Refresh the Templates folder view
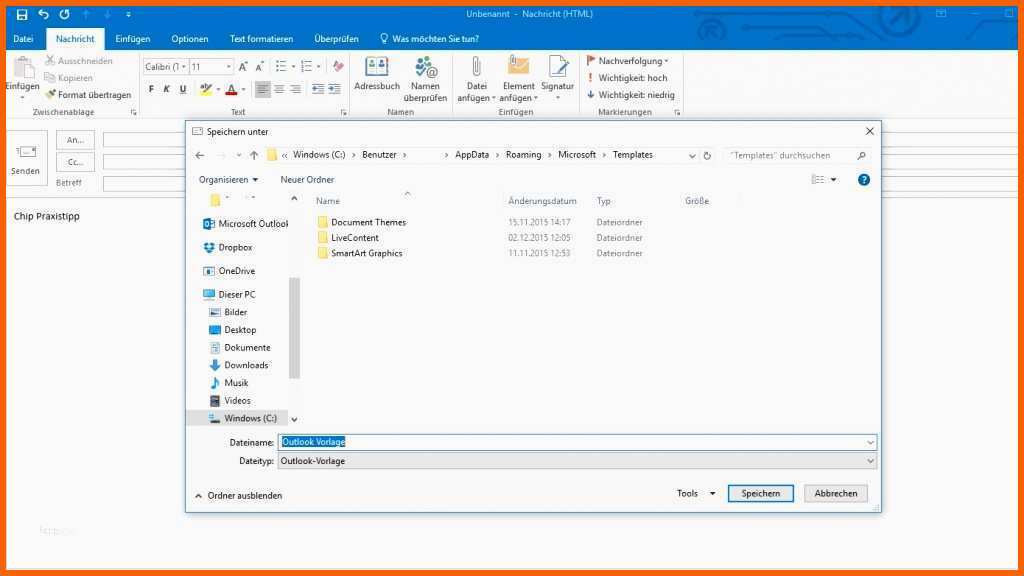 coord(707,155)
